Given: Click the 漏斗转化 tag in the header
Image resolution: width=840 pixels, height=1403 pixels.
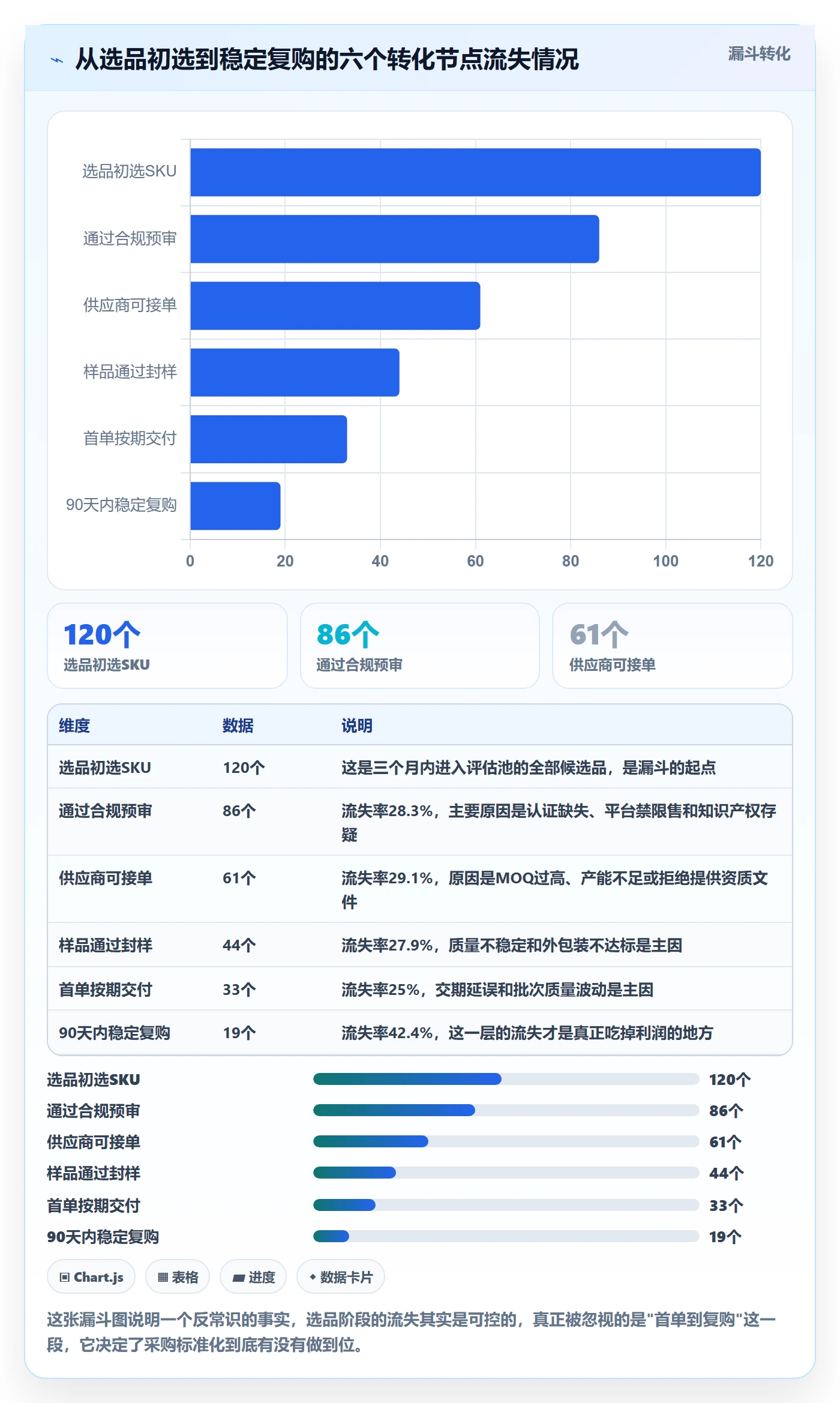Looking at the screenshot, I should [x=759, y=54].
